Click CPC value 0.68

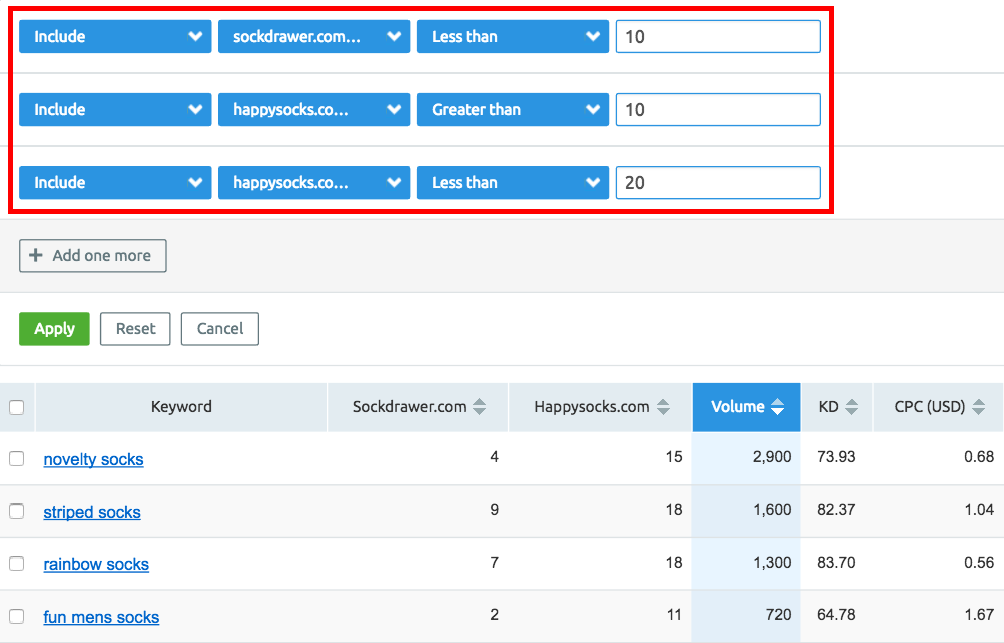tap(979, 457)
